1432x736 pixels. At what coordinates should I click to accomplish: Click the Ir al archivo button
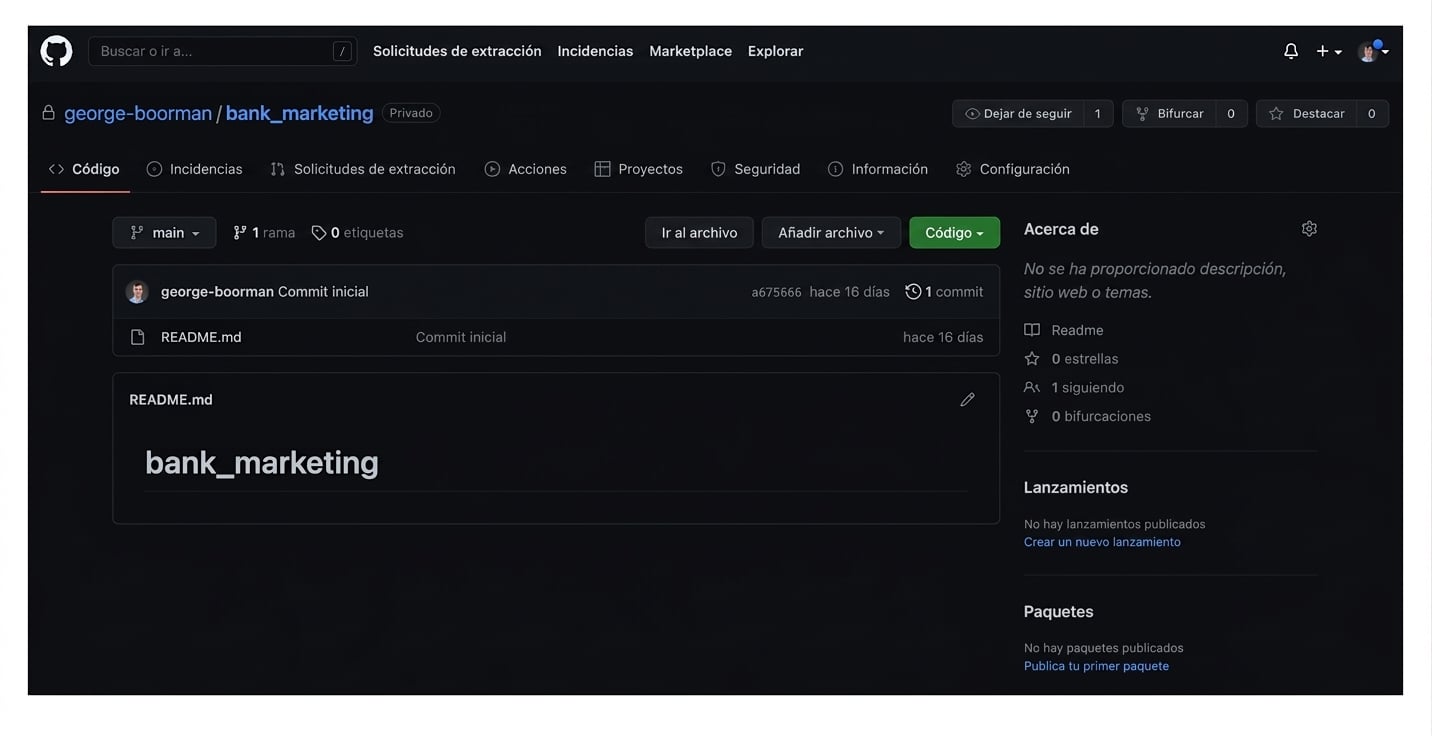point(699,233)
